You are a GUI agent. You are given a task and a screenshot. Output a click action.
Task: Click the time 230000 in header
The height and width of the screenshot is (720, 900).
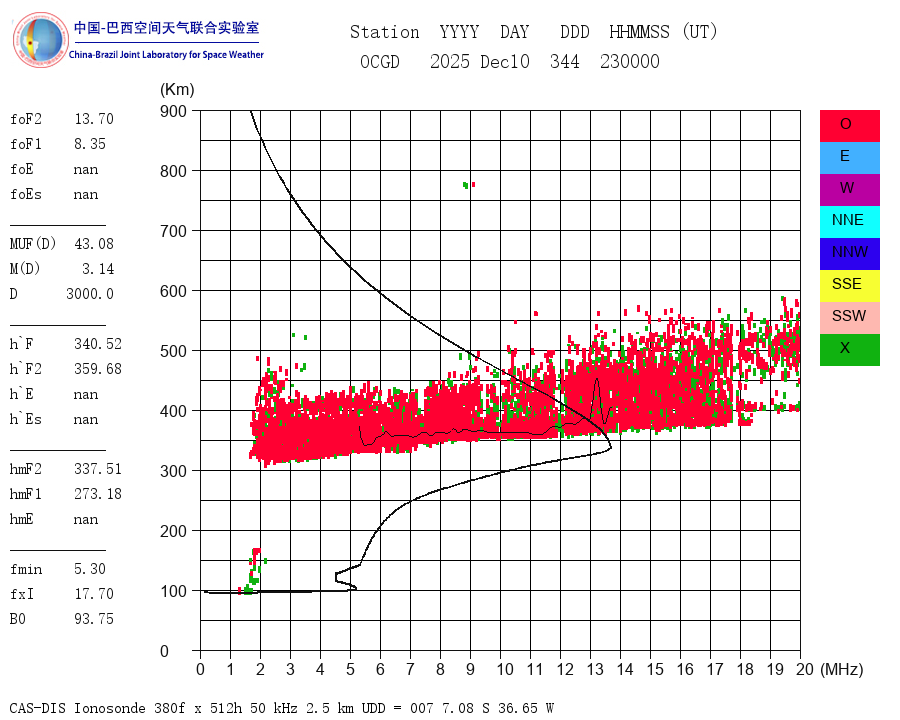[630, 62]
